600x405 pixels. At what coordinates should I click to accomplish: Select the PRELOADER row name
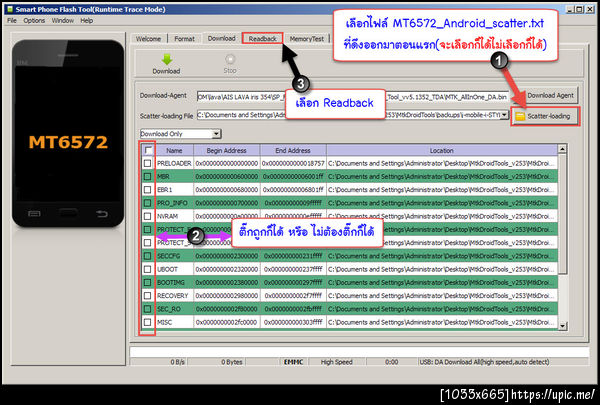pos(174,163)
